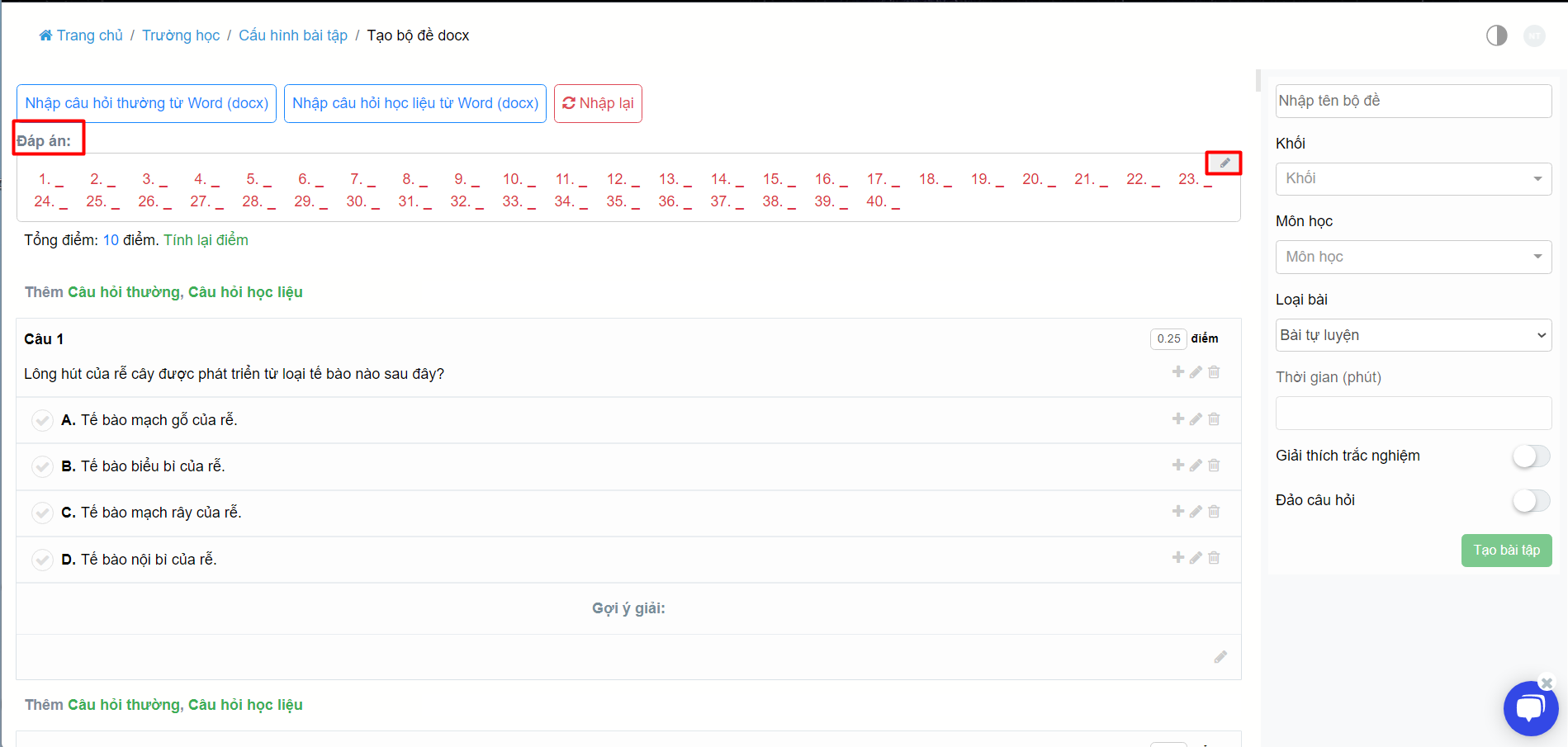Click the total score value 10
The image size is (1568, 747).
click(x=111, y=240)
